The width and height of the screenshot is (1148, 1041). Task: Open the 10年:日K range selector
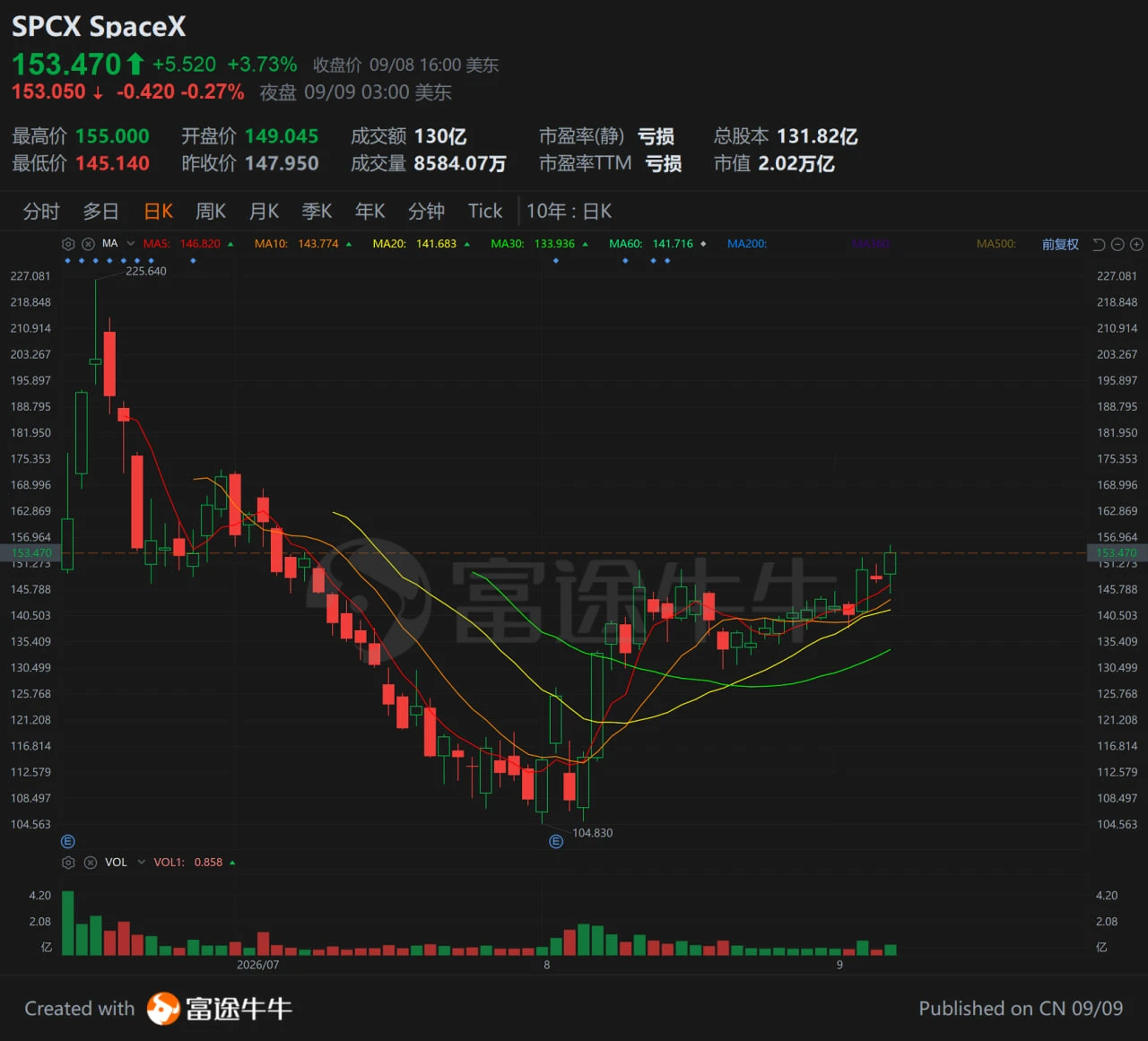[x=569, y=212]
